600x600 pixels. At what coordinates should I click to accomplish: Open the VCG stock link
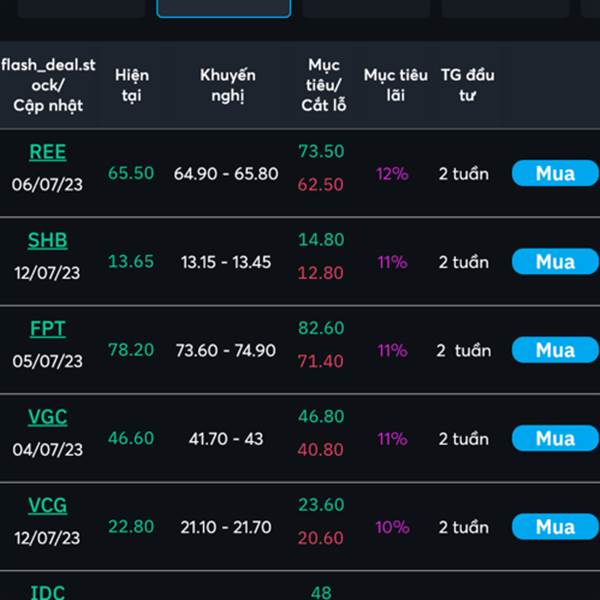click(48, 505)
